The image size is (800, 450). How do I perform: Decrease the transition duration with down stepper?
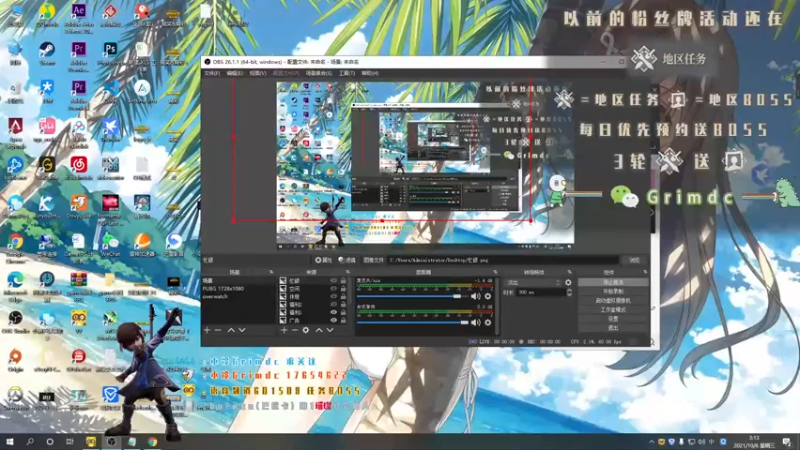tap(569, 295)
